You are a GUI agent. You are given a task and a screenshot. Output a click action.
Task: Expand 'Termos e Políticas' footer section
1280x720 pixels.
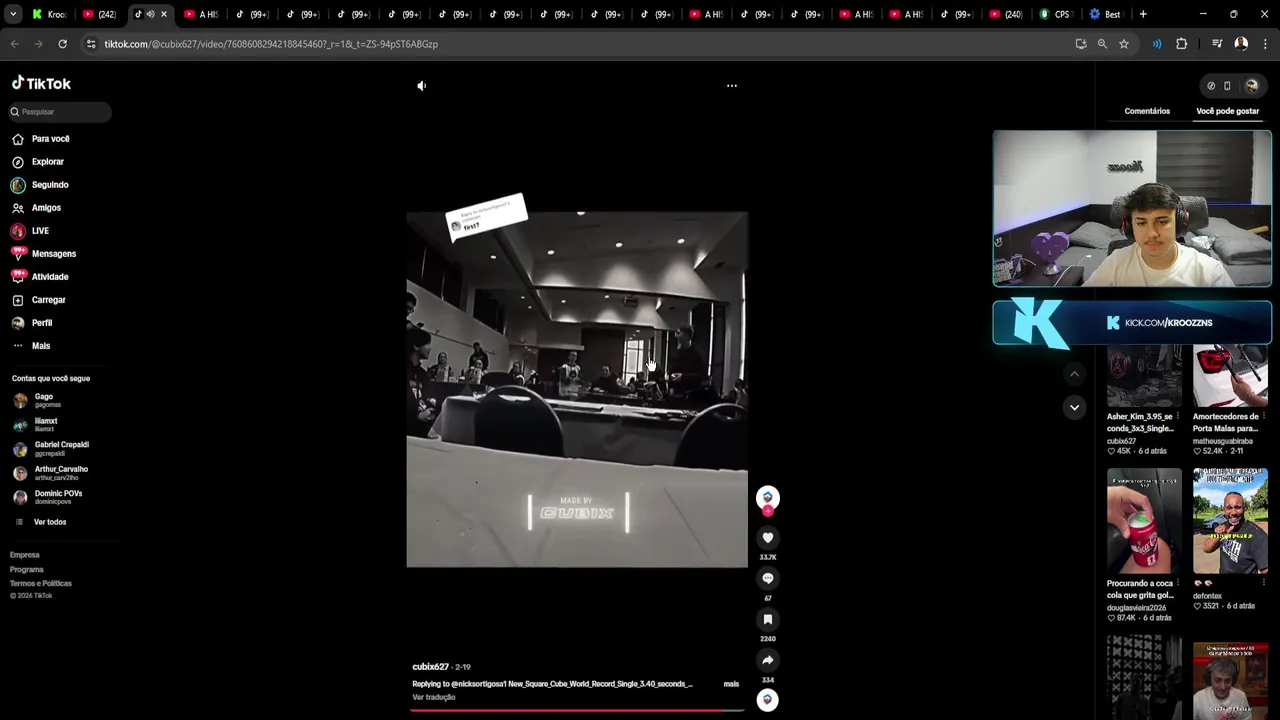click(x=41, y=583)
